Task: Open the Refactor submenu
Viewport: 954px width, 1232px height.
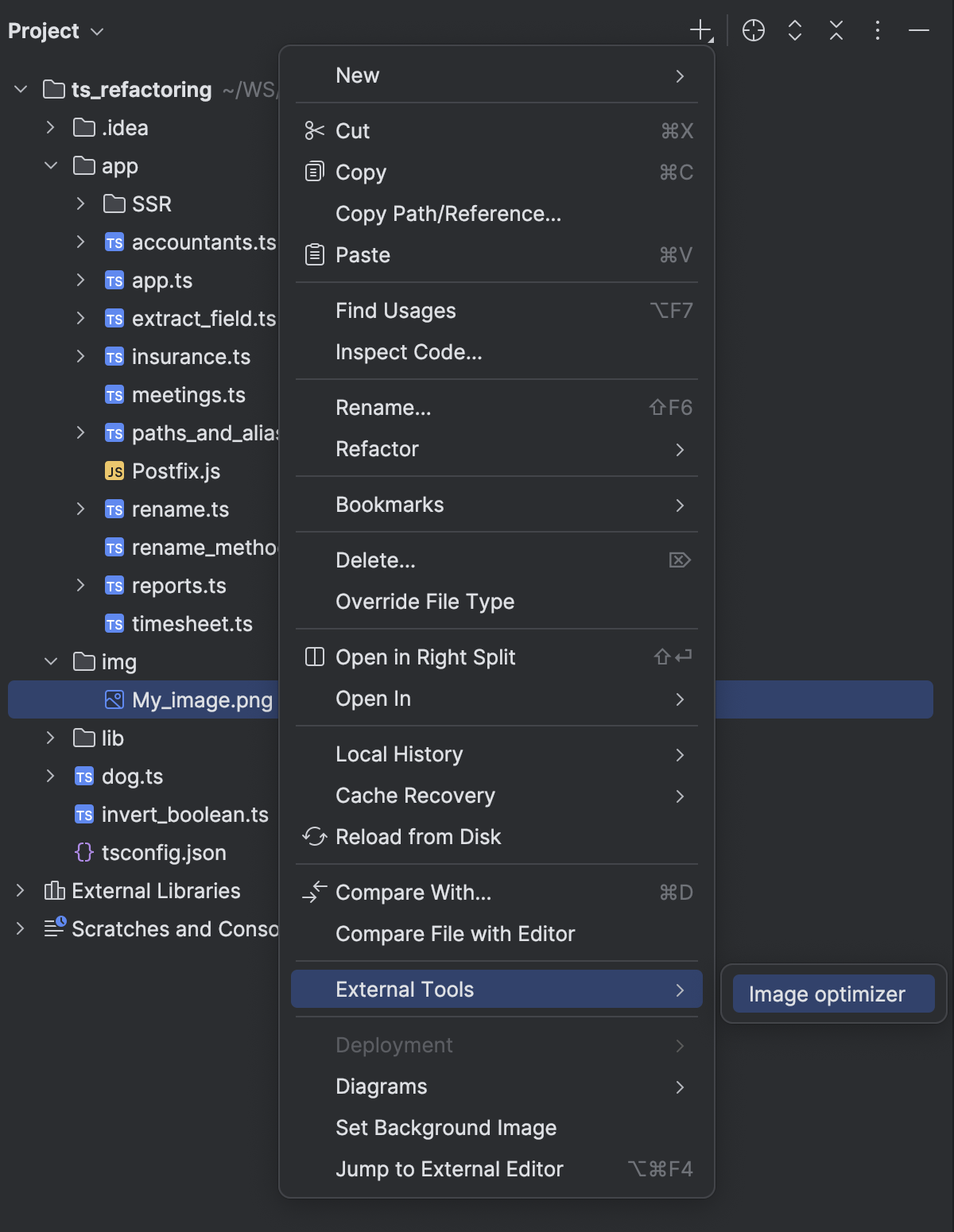Action: click(x=377, y=449)
